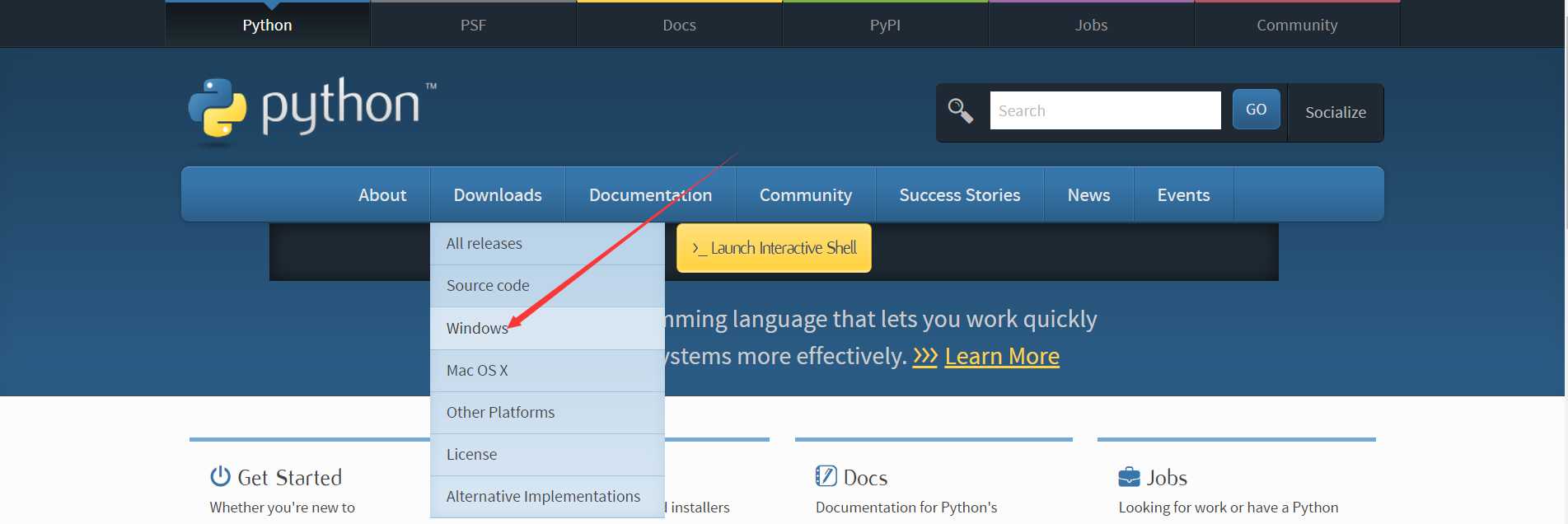Open the Jobs section heading
Image resolution: width=1568 pixels, height=524 pixels.
(1167, 478)
